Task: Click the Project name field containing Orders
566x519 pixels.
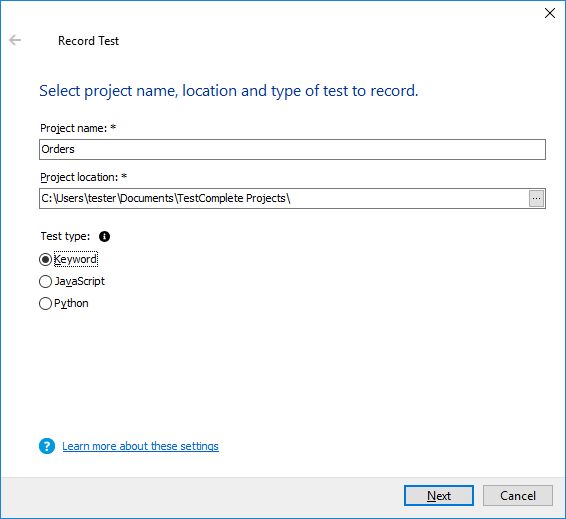Action: pyautogui.click(x=292, y=149)
